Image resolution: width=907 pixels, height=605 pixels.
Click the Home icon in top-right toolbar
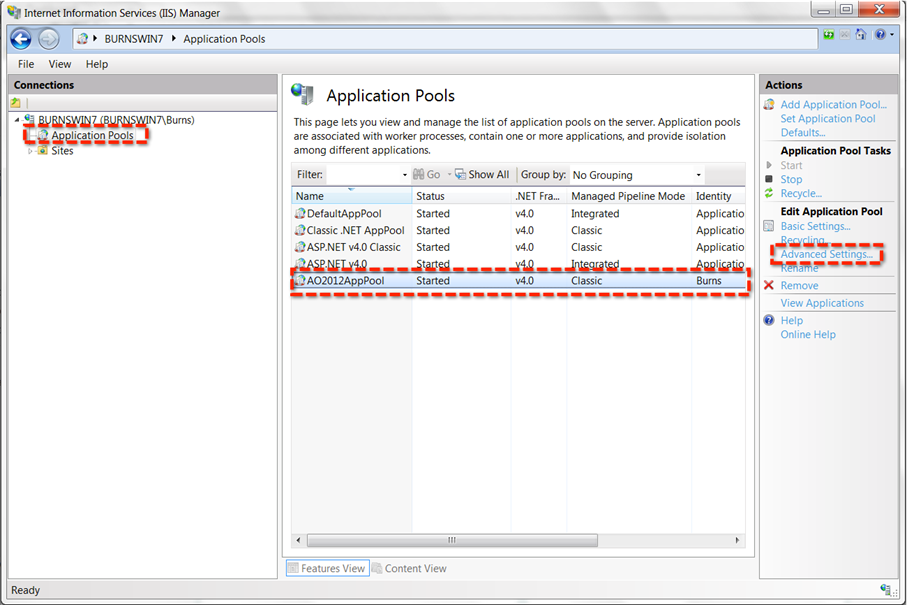861,35
